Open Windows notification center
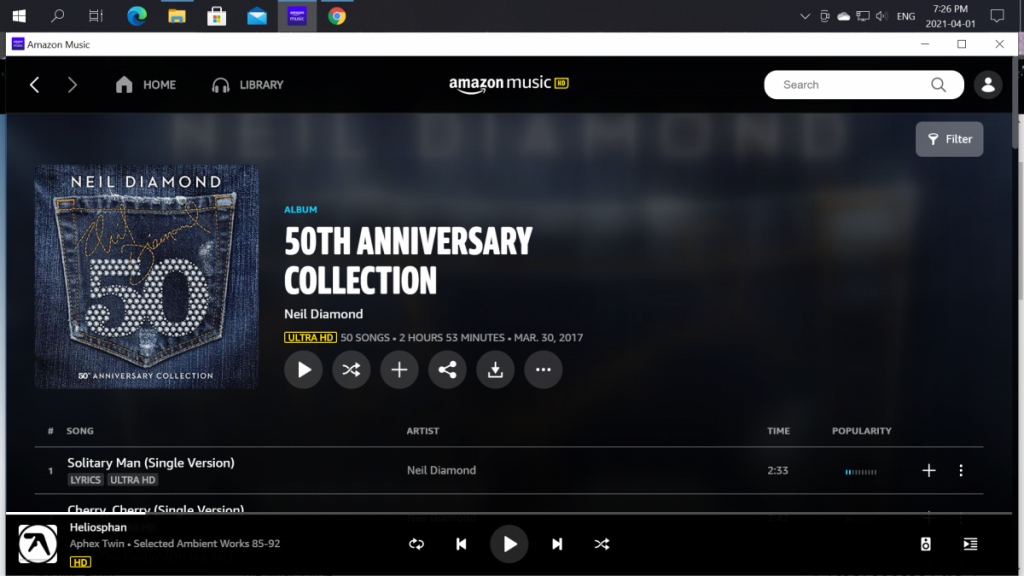 click(997, 16)
